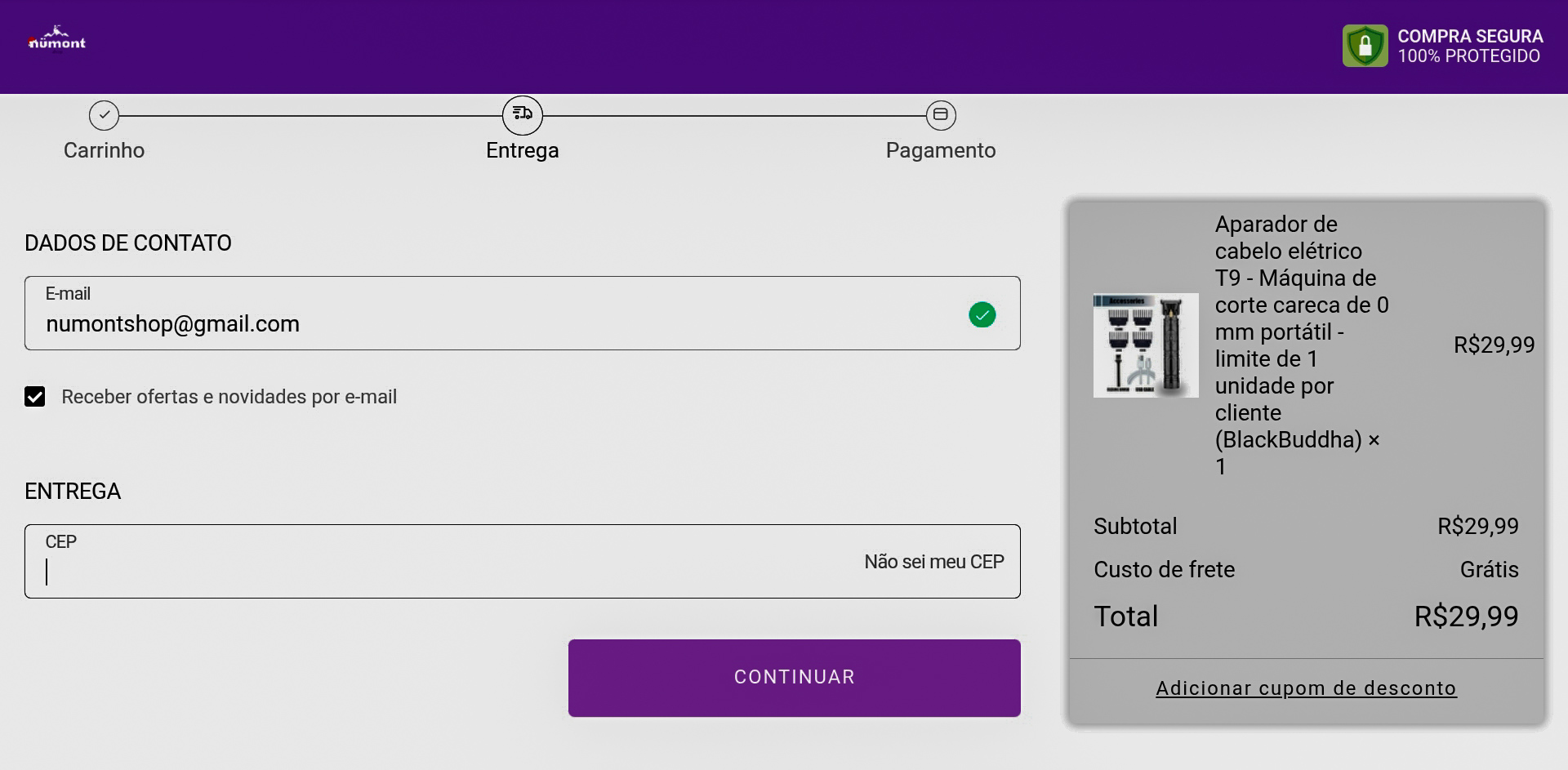Click into the CEP input field

[441, 572]
